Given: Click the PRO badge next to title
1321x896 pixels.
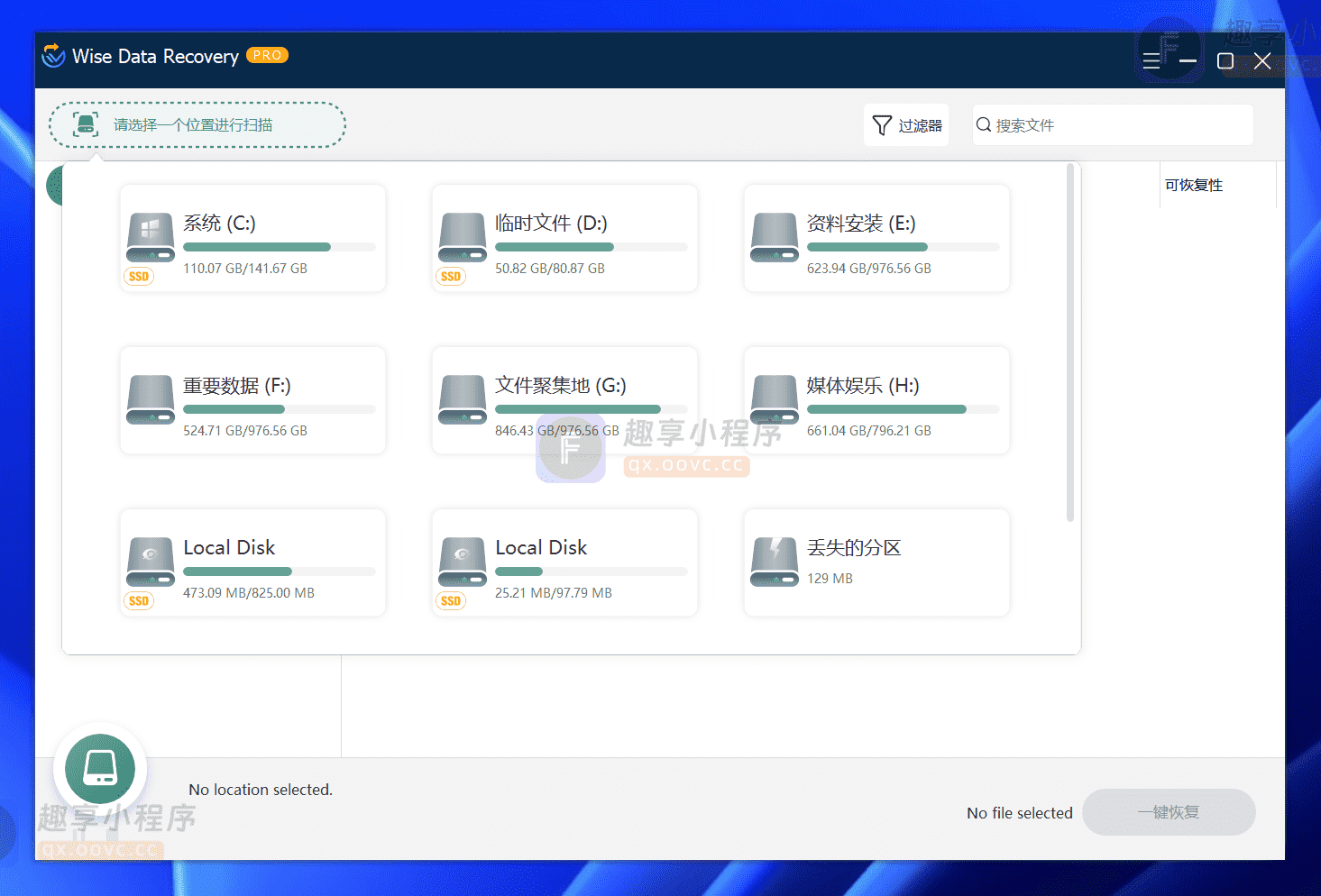Looking at the screenshot, I should tap(267, 55).
